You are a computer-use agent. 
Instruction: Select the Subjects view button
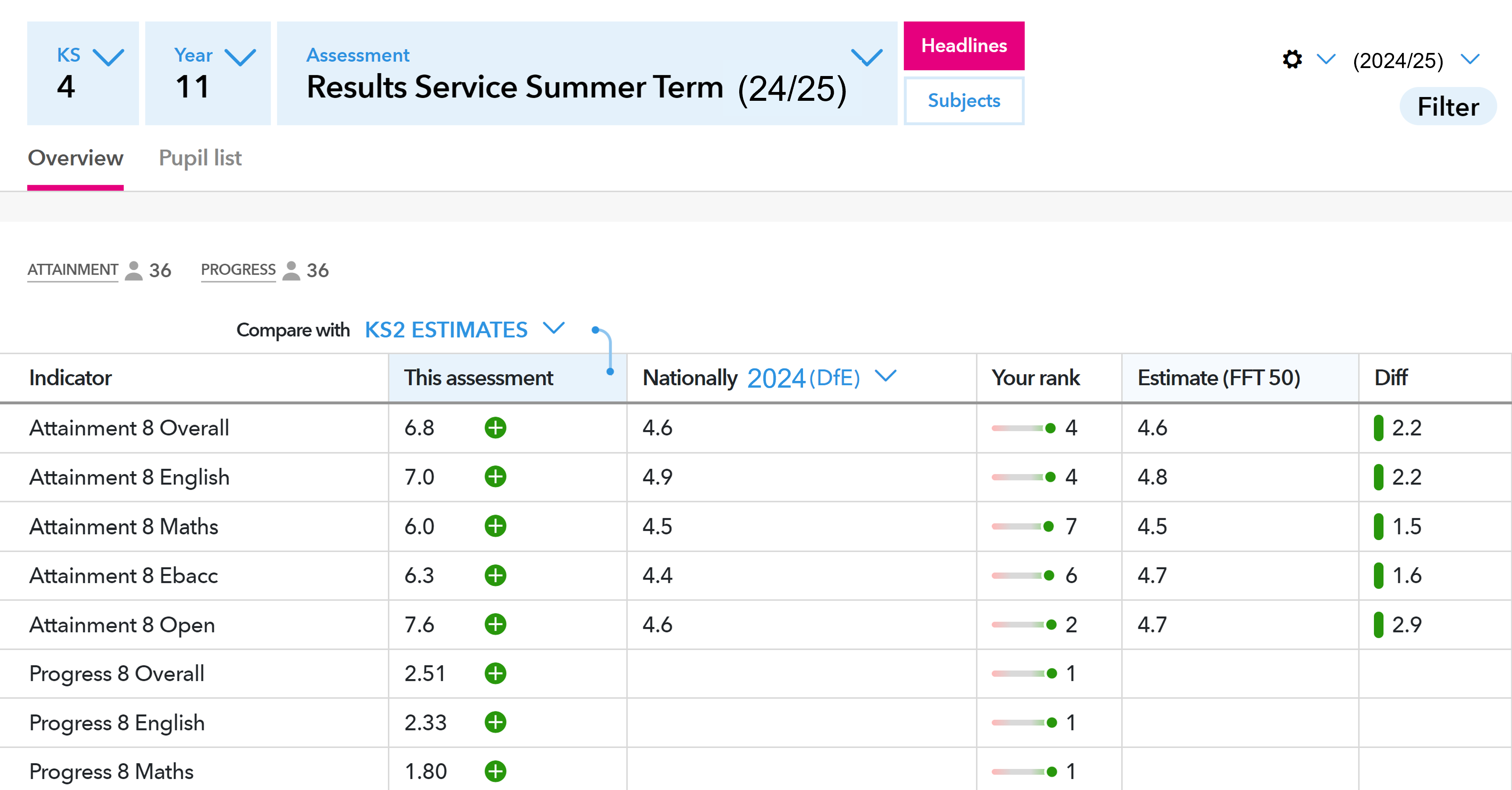[x=964, y=100]
